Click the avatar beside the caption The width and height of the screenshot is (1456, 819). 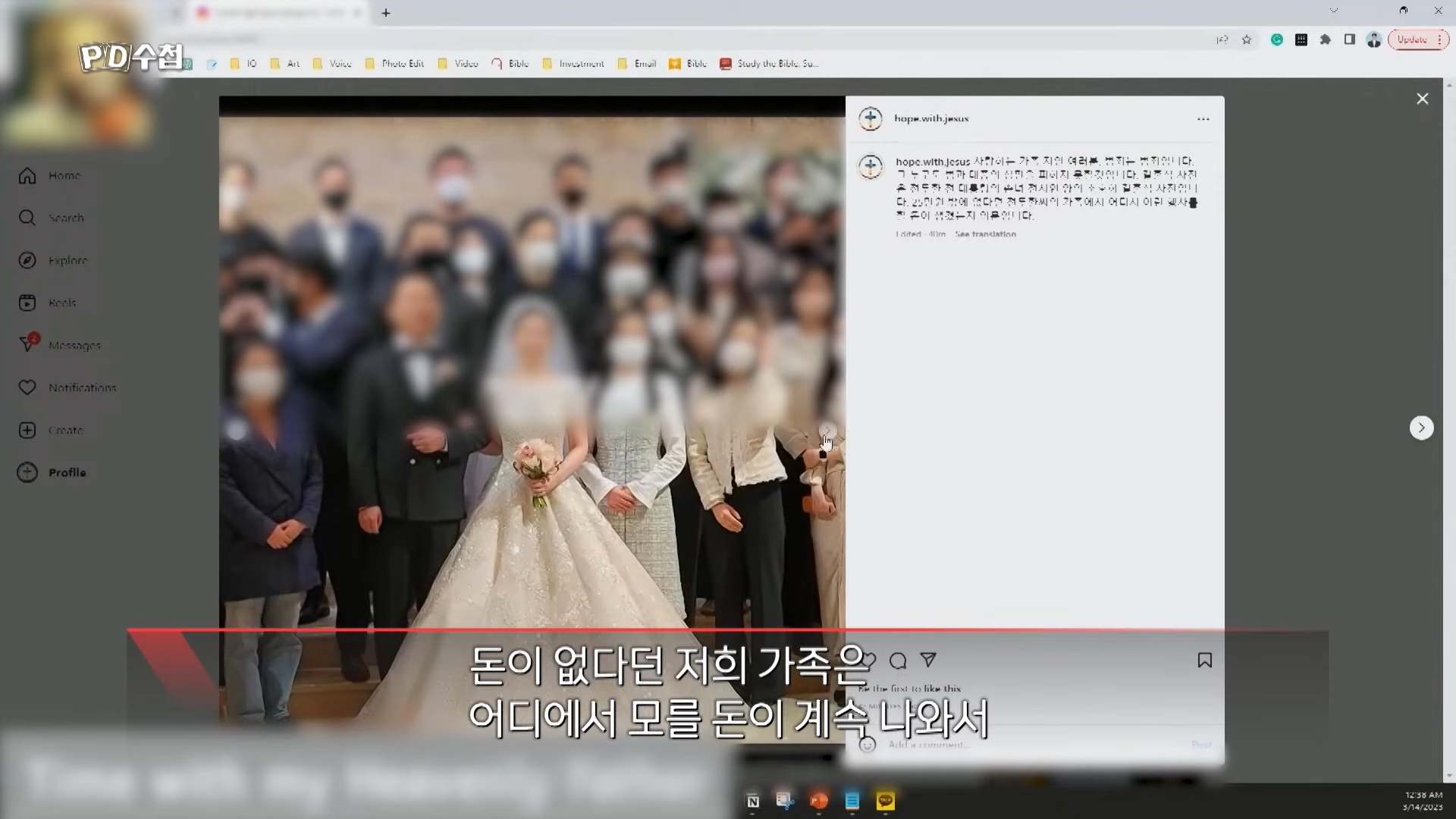click(x=871, y=166)
